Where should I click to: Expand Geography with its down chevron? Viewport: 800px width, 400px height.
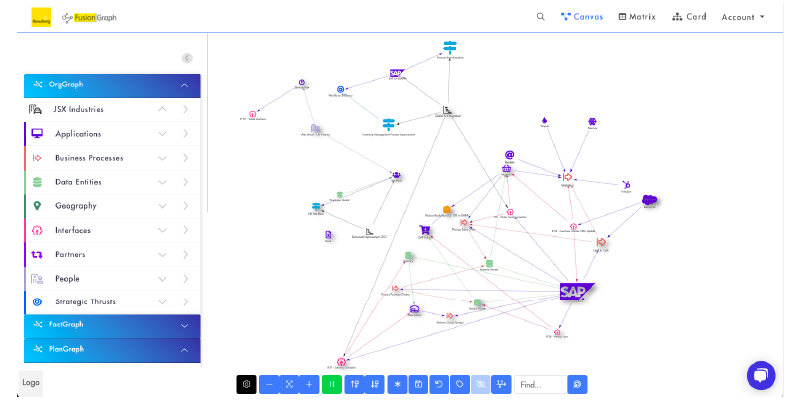(x=162, y=206)
